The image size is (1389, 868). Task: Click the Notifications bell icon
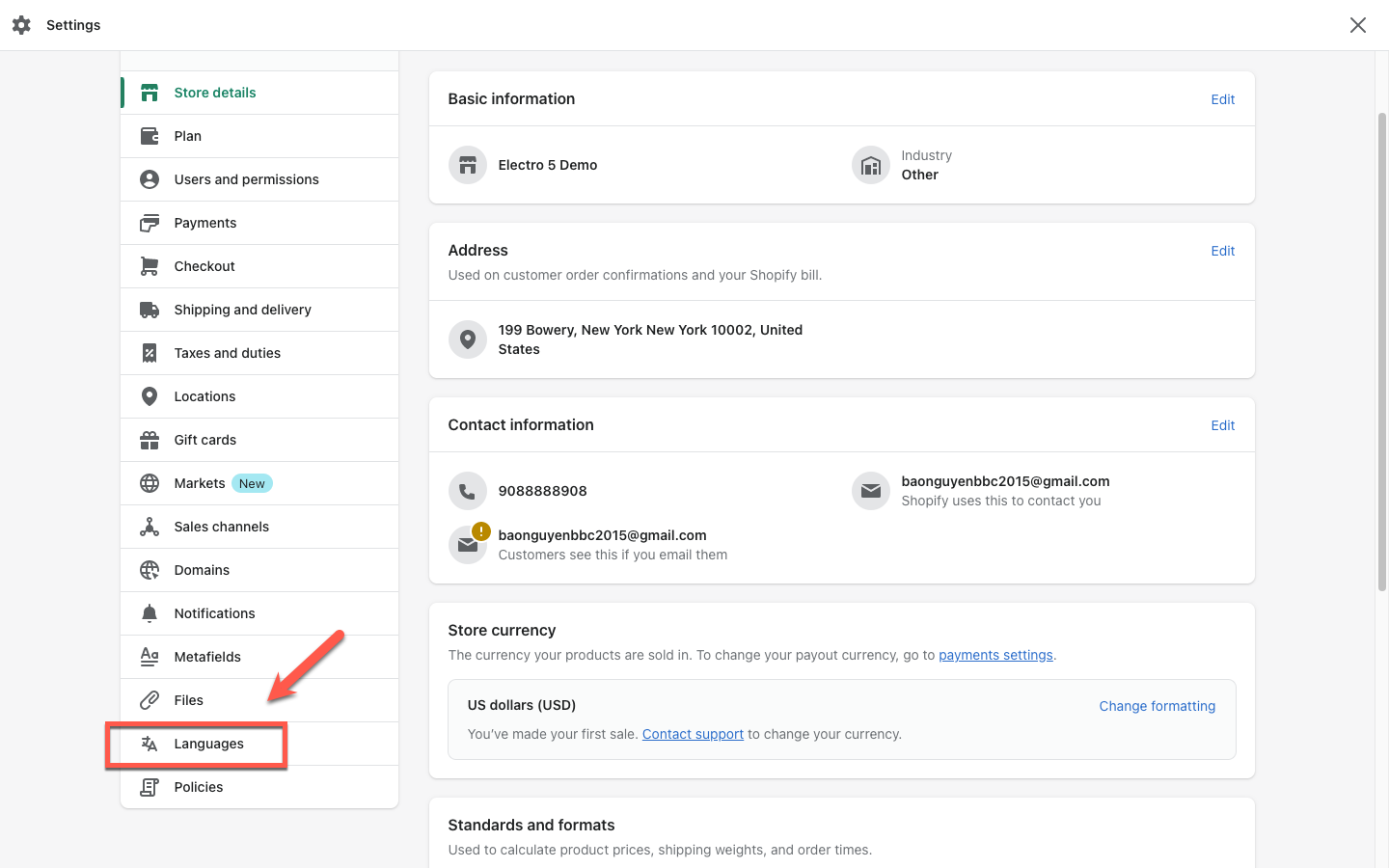(x=150, y=613)
